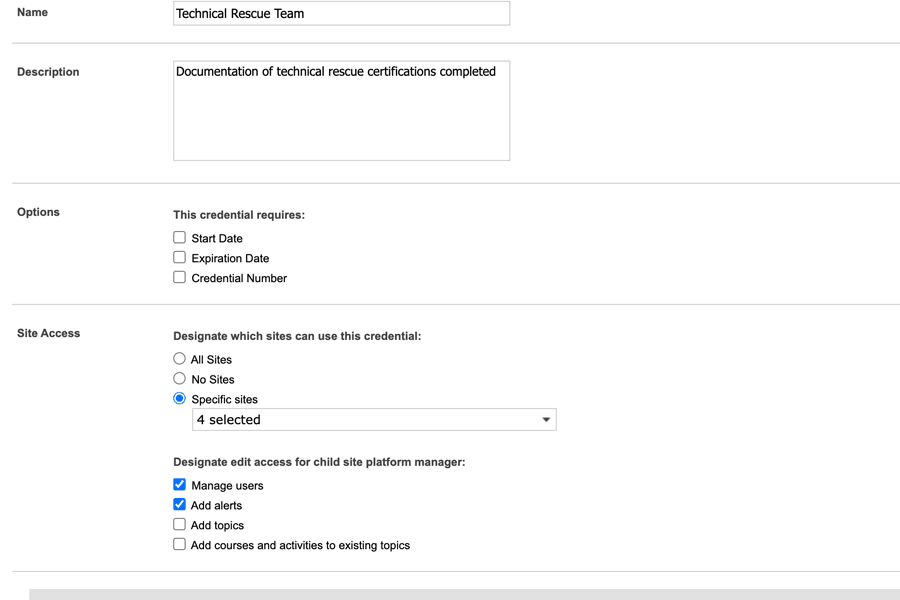
Task: Select the All Sites radio button
Action: [x=180, y=359]
